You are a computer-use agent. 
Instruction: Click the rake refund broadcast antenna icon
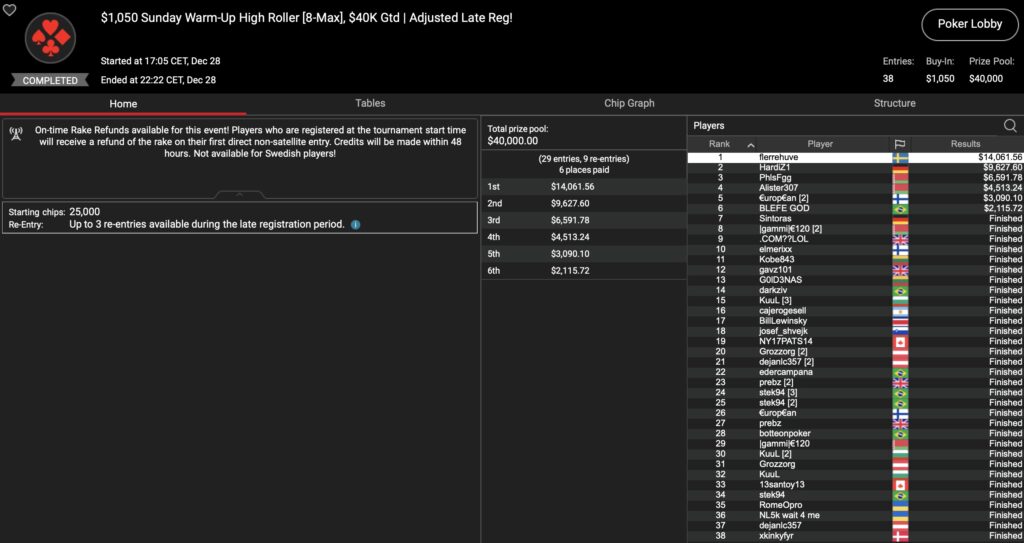pyautogui.click(x=17, y=133)
